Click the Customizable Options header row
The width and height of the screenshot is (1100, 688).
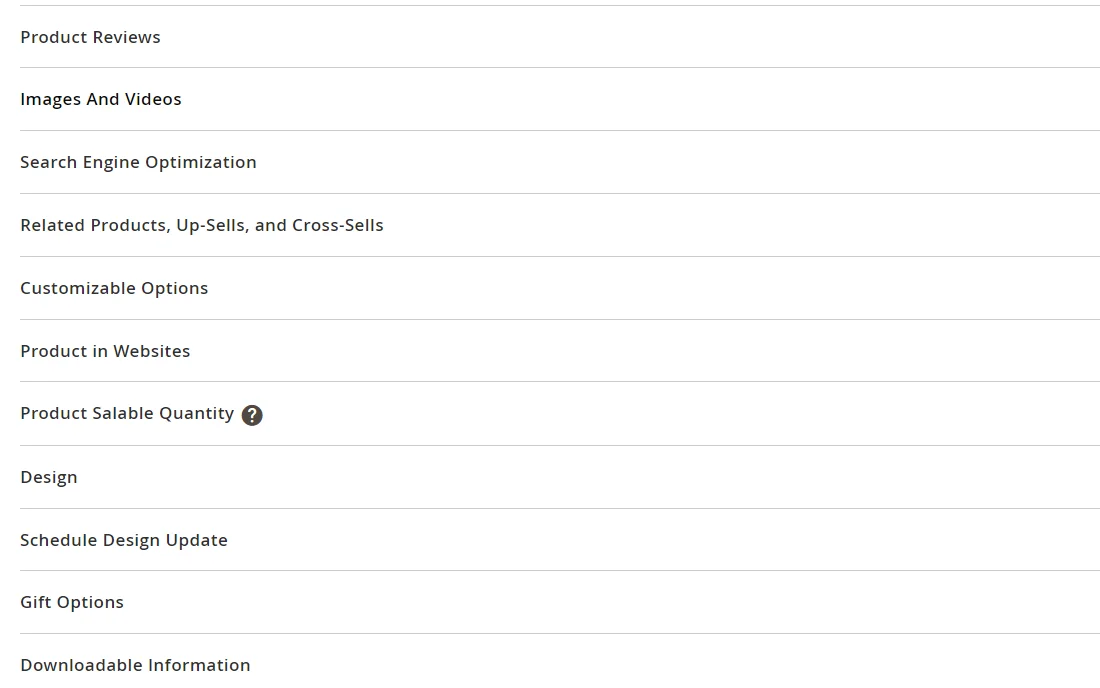click(x=114, y=287)
